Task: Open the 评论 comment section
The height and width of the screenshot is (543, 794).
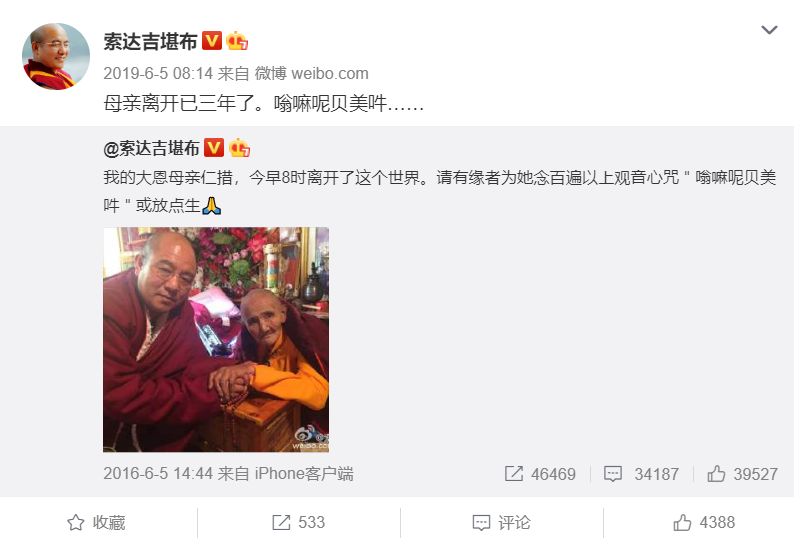Action: point(501,523)
